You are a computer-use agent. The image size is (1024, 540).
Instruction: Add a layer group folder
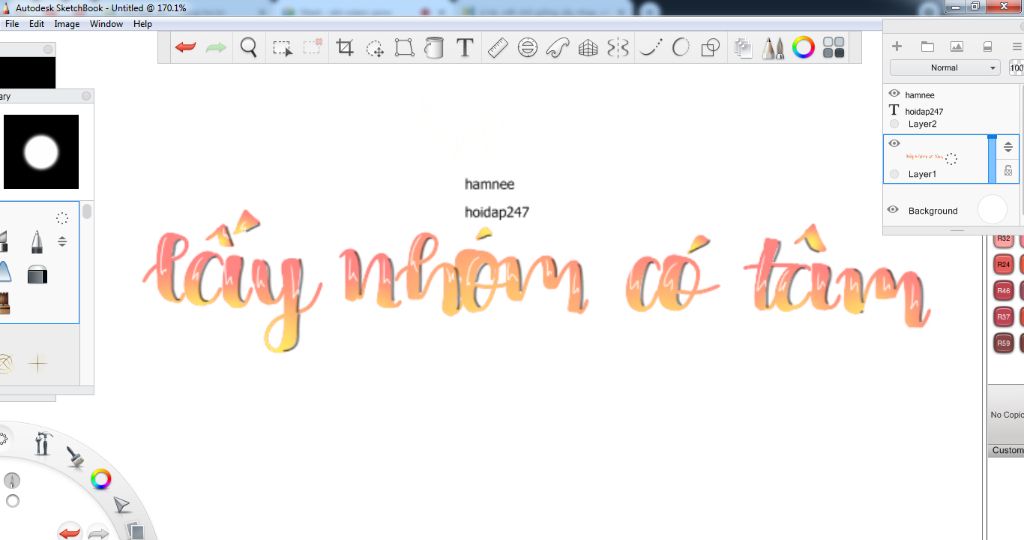point(927,46)
